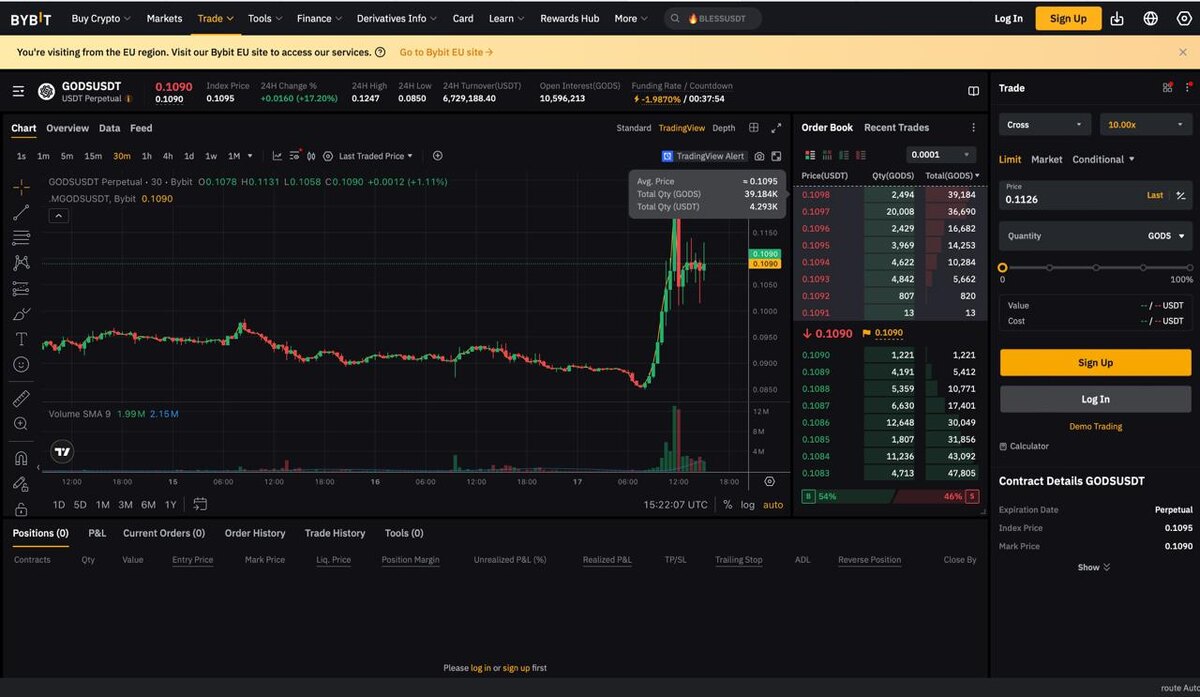Switch to the Depth chart view

[x=724, y=128]
